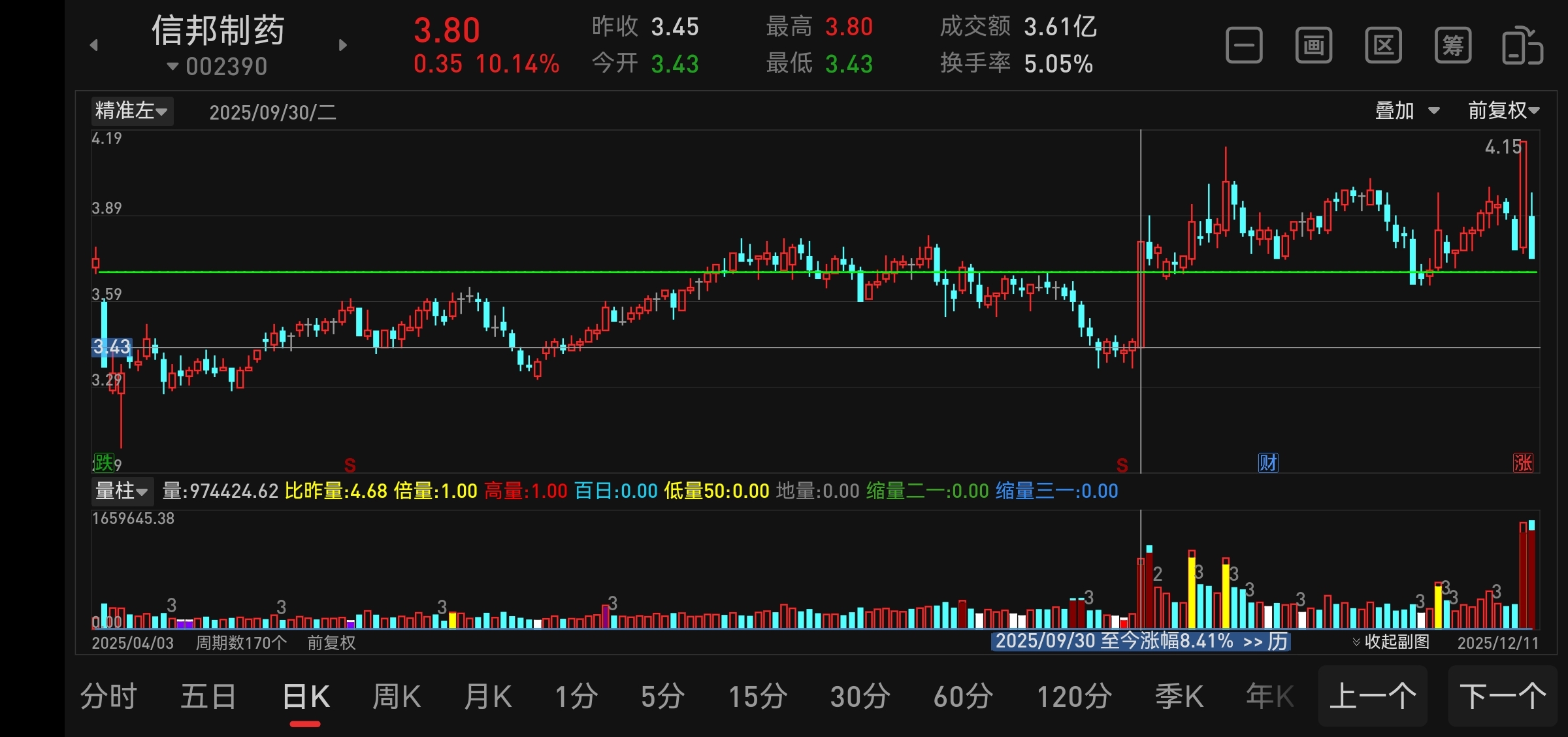Switch to the 周K weekly tab
The image size is (1568, 737).
(x=397, y=696)
